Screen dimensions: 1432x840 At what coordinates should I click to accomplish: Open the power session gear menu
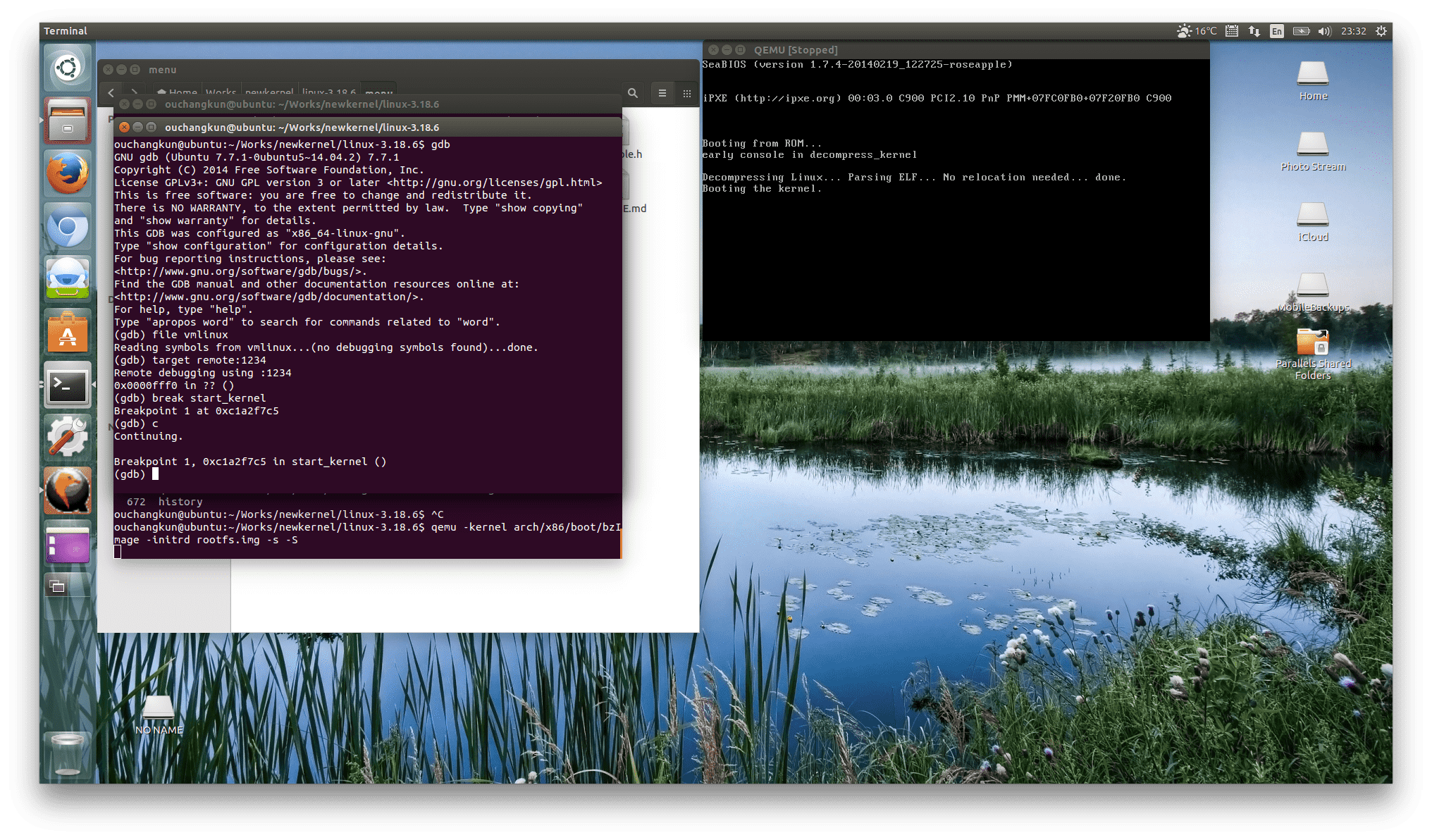(x=1381, y=31)
